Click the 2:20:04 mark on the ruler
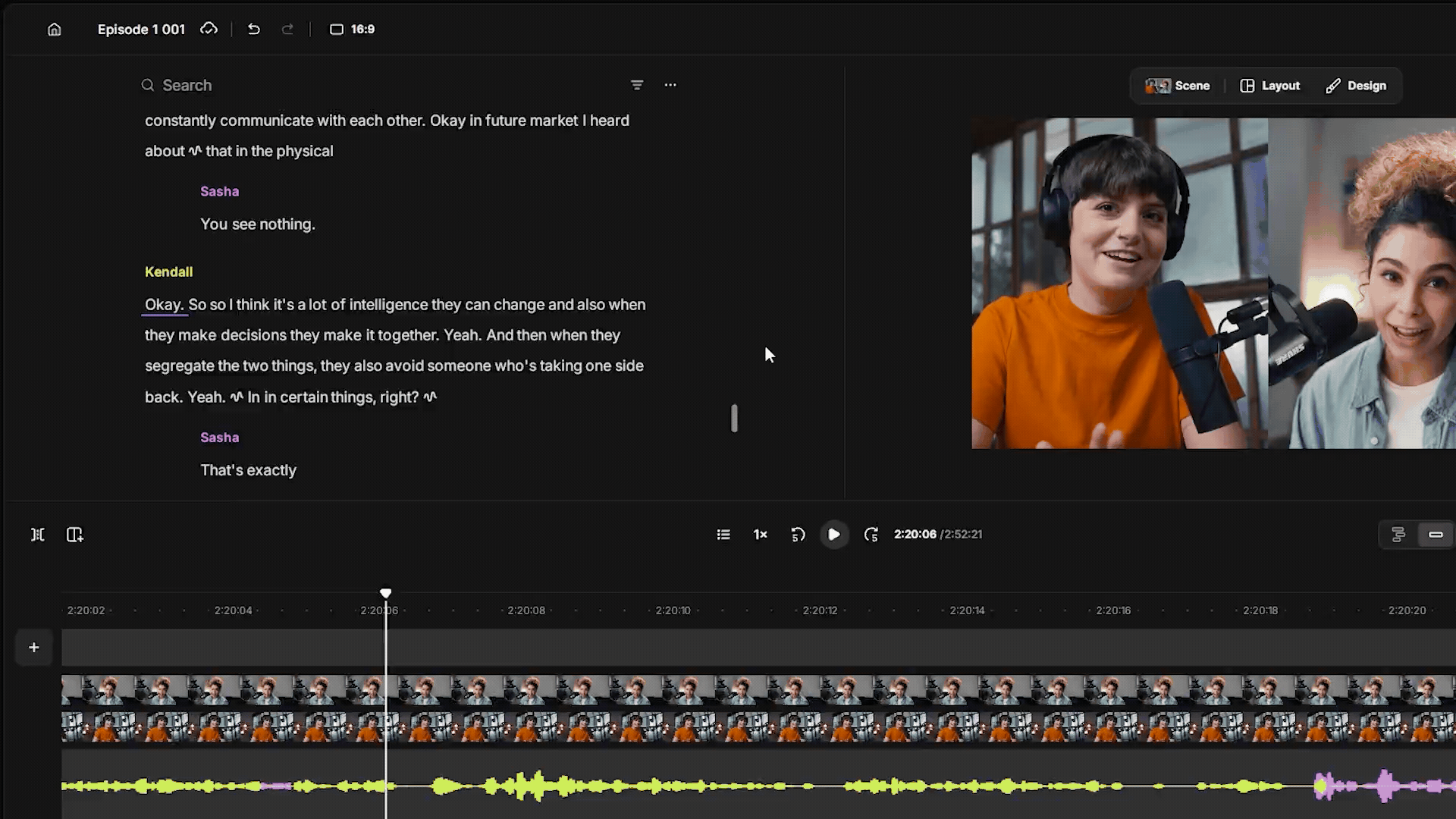The image size is (1456, 819). tap(233, 610)
